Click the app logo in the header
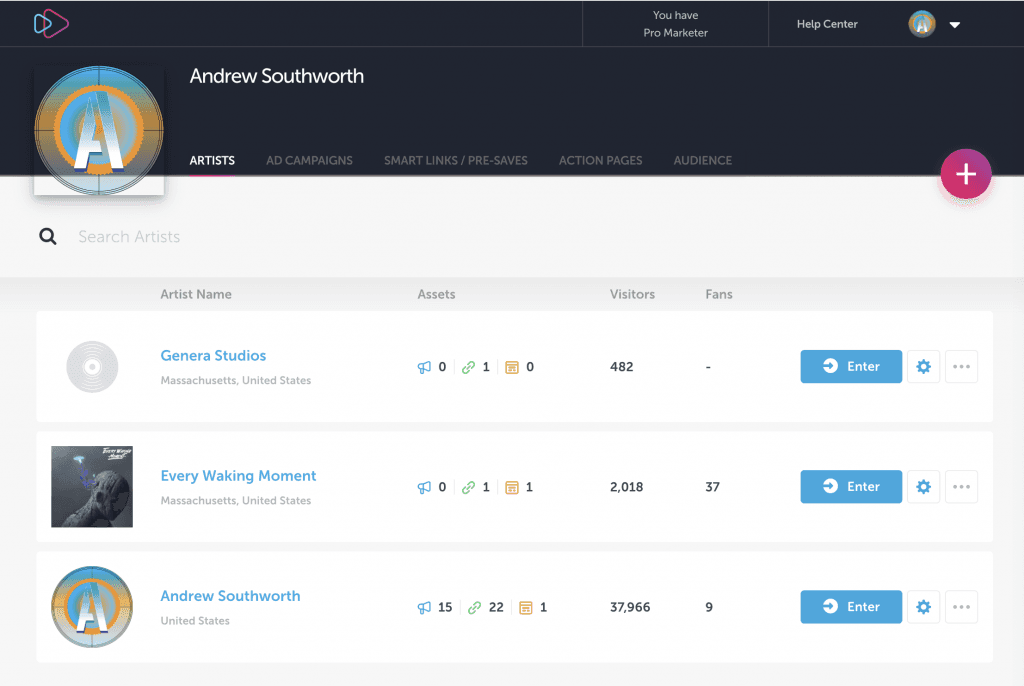The width and height of the screenshot is (1024, 686). tap(51, 24)
